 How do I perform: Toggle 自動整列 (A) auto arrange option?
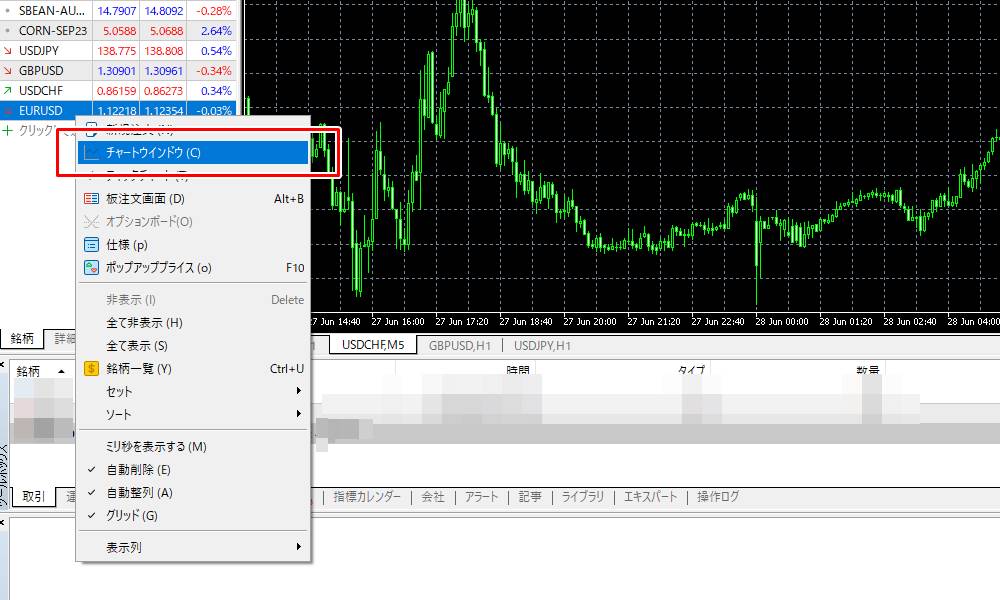coord(139,493)
